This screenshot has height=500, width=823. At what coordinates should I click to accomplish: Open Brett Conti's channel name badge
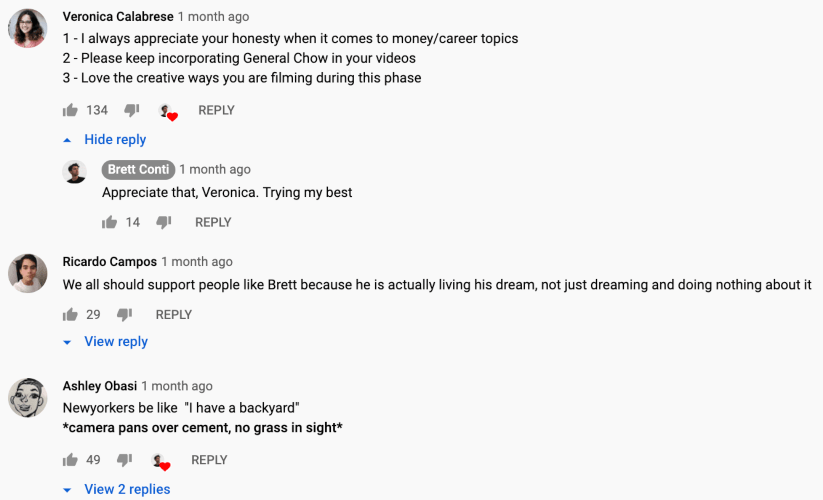click(x=139, y=170)
